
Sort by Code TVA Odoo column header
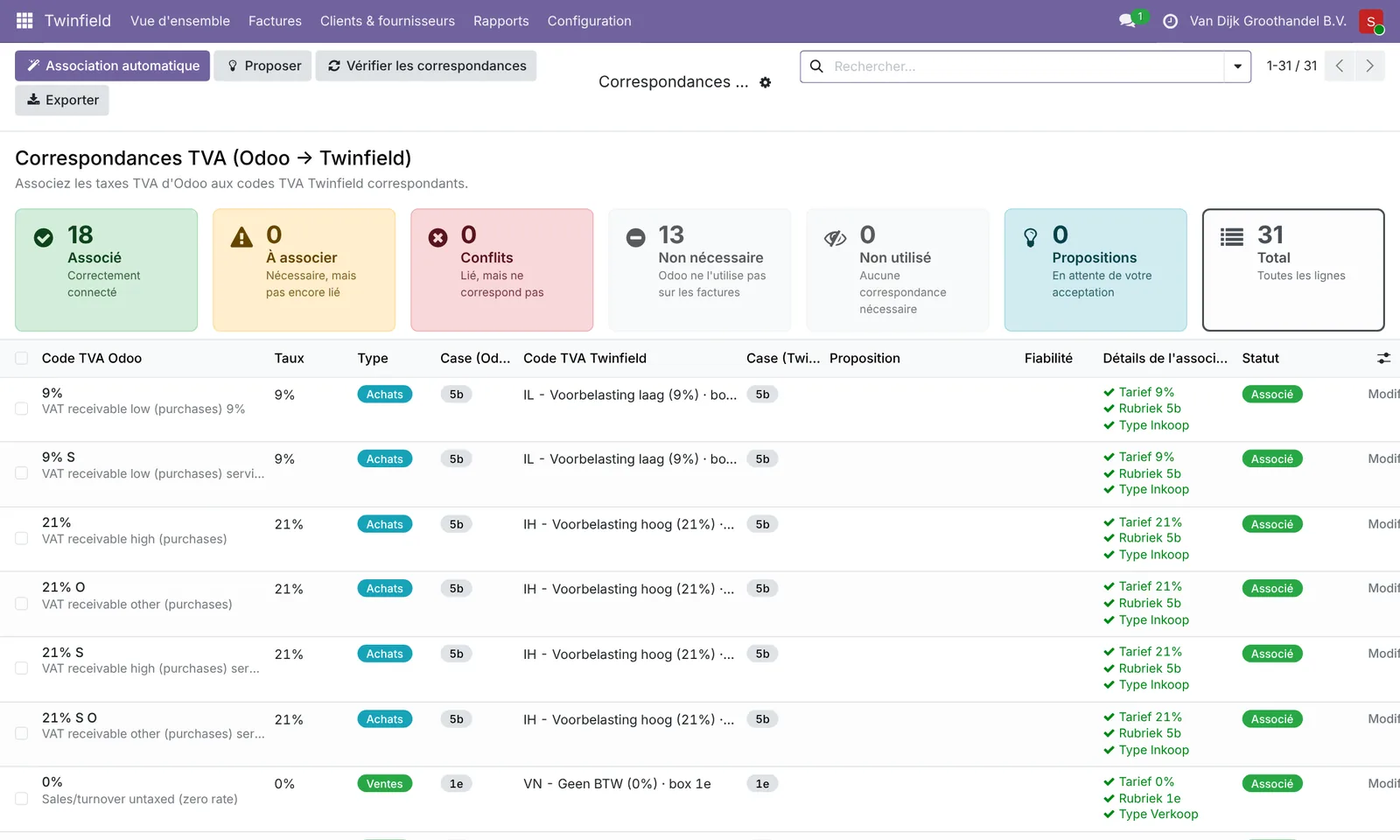[x=92, y=358]
